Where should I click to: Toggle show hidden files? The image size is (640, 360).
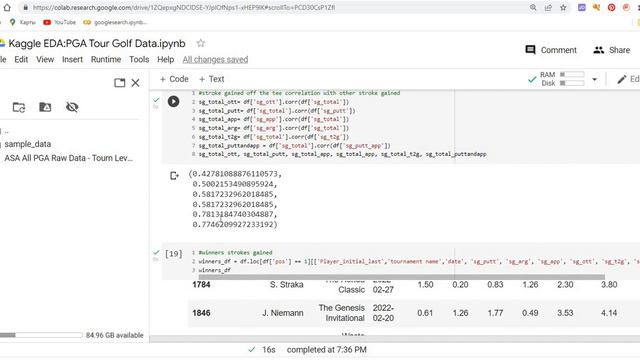72,107
